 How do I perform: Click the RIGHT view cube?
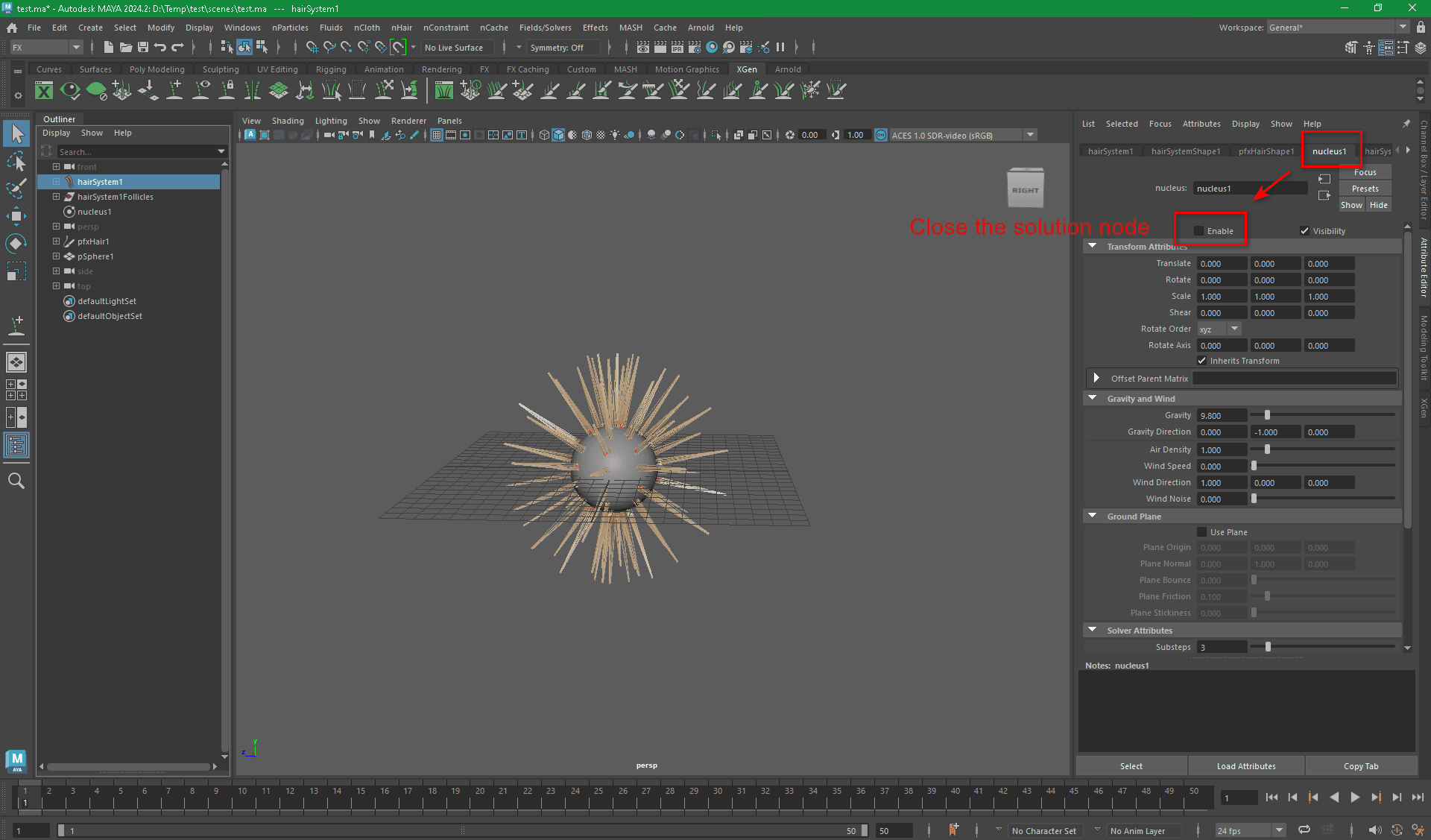(x=1025, y=189)
